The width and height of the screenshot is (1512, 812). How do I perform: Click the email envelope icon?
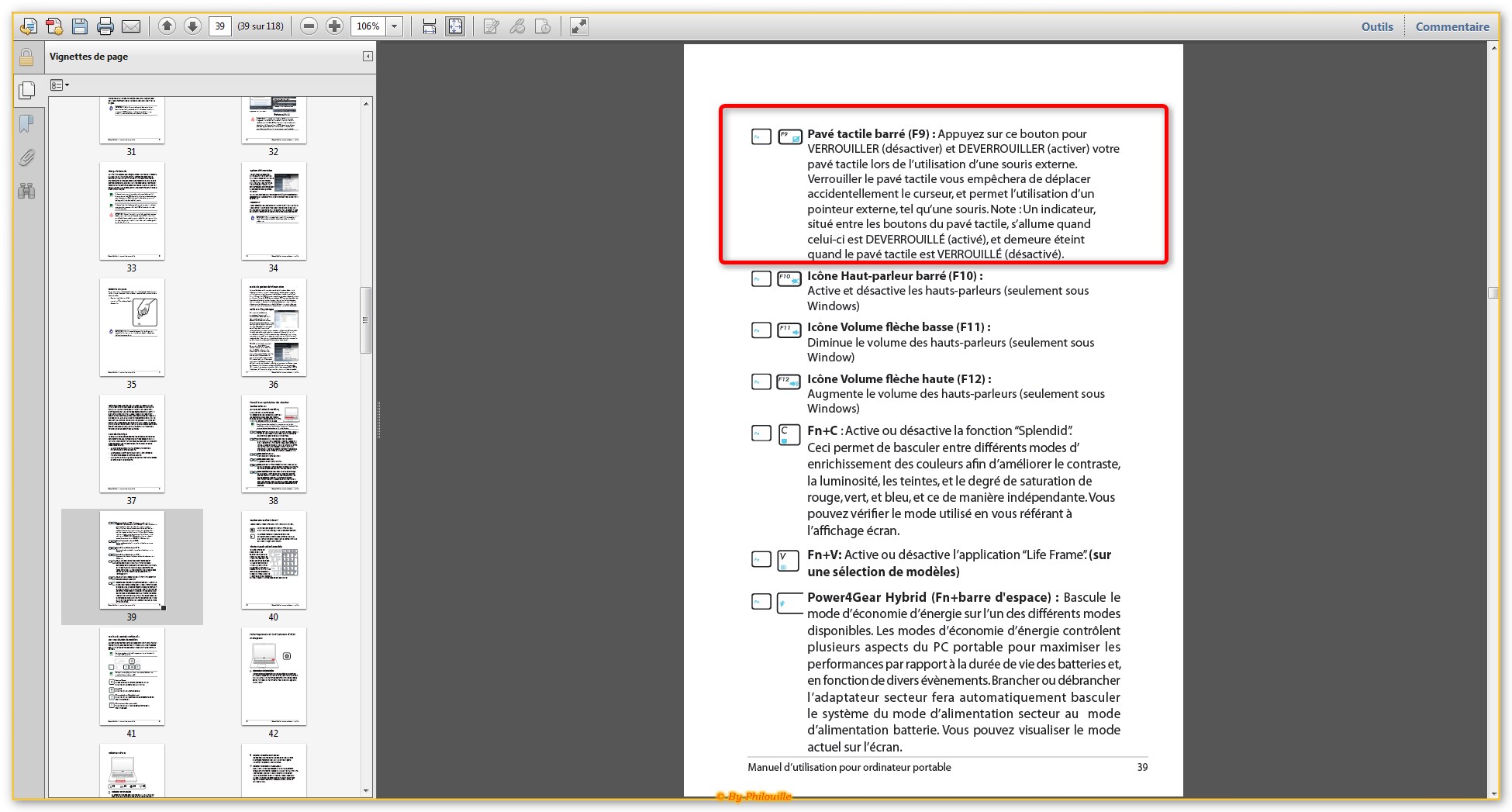click(x=132, y=26)
